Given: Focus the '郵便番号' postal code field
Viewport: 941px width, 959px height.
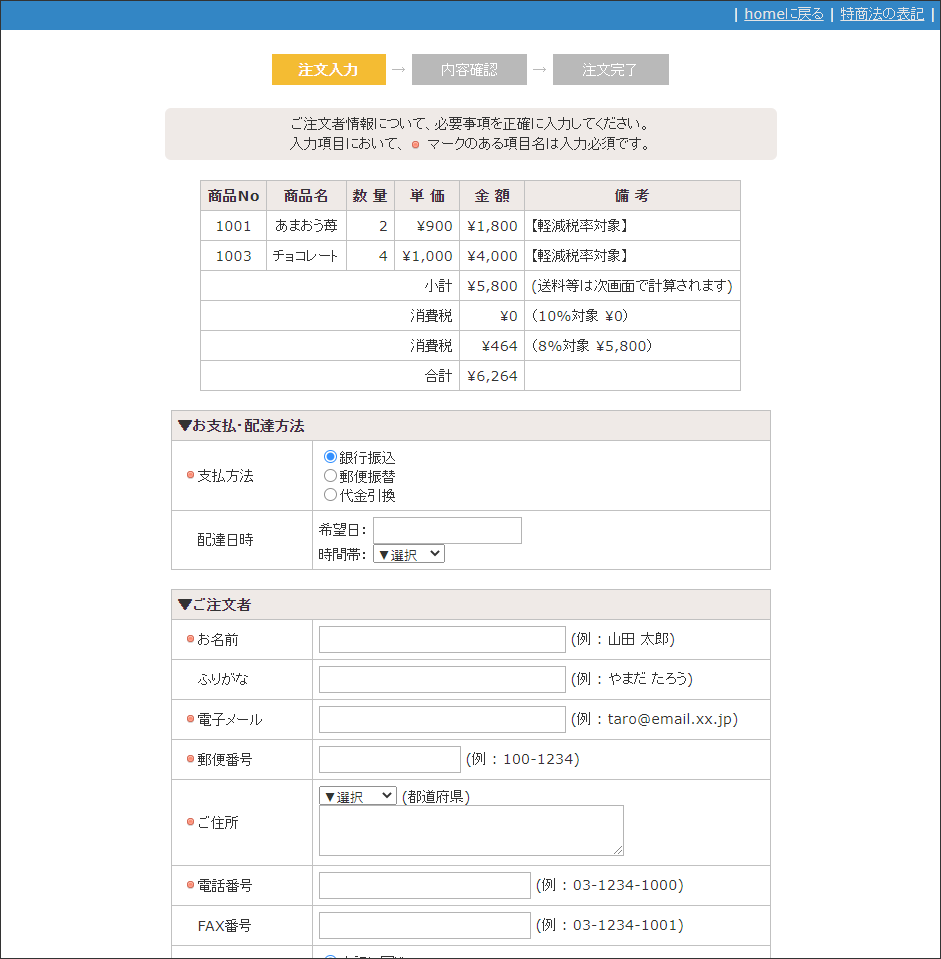Looking at the screenshot, I should (x=389, y=760).
